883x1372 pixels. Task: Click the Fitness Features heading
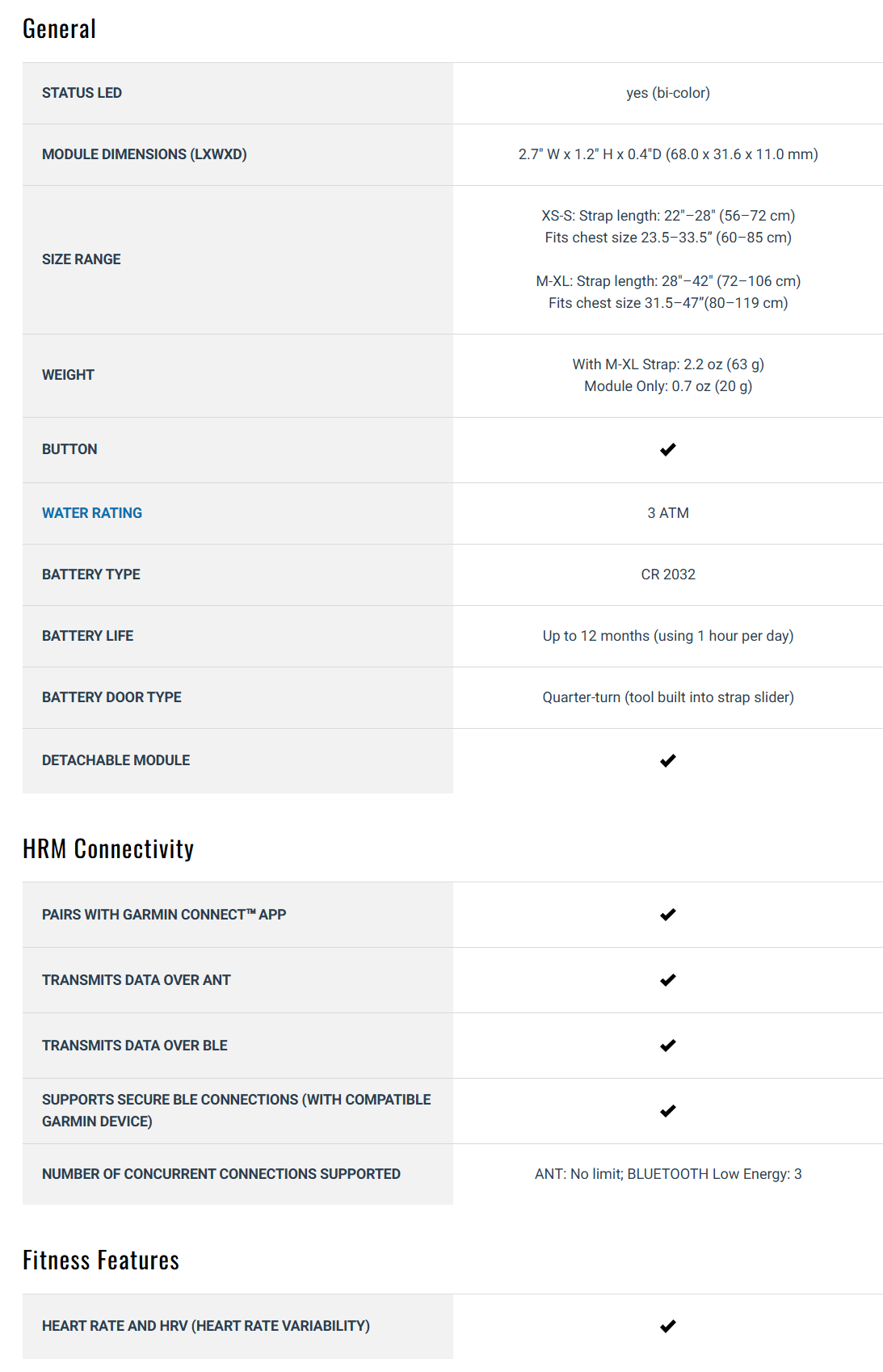(101, 1260)
